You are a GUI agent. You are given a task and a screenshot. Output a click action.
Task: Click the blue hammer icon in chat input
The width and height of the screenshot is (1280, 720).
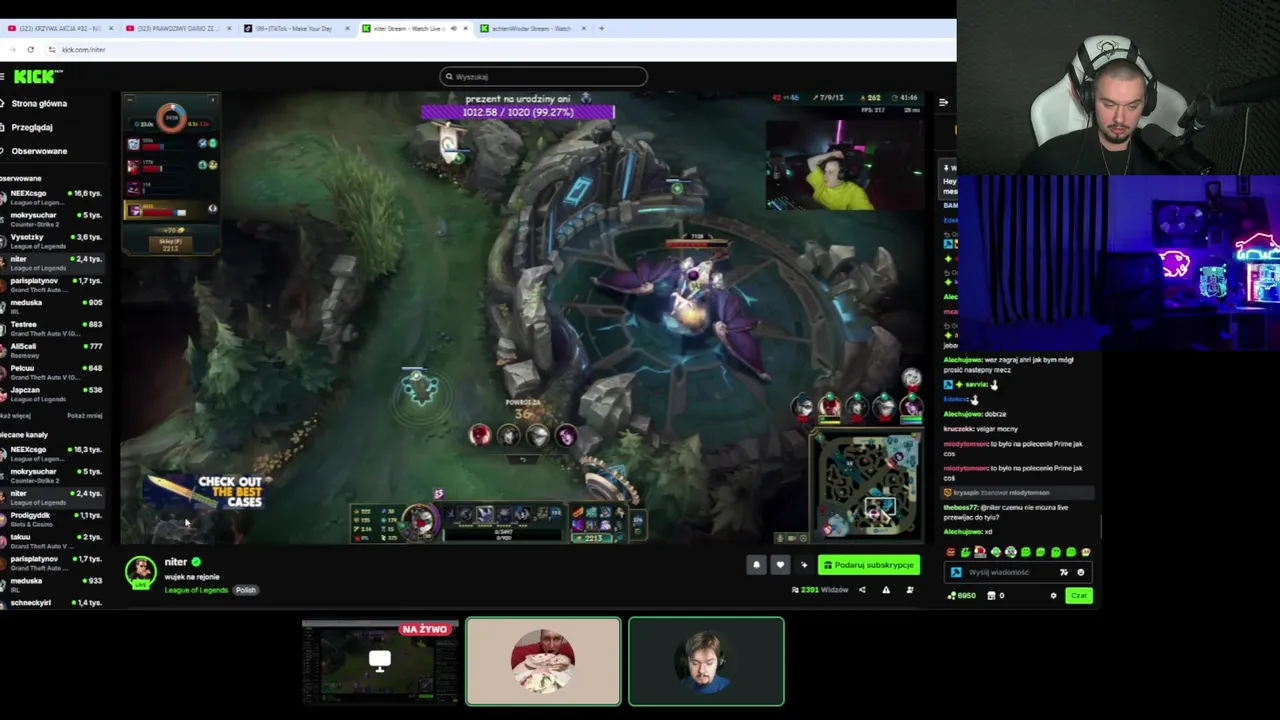[956, 572]
